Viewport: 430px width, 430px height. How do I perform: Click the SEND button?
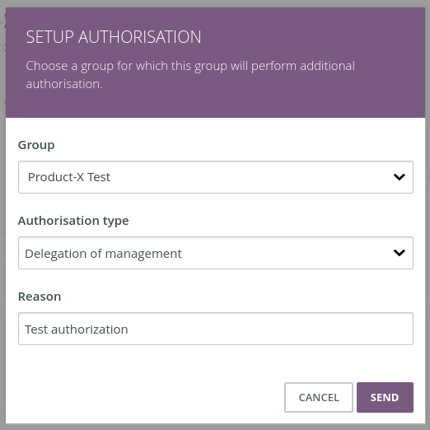pyautogui.click(x=385, y=397)
